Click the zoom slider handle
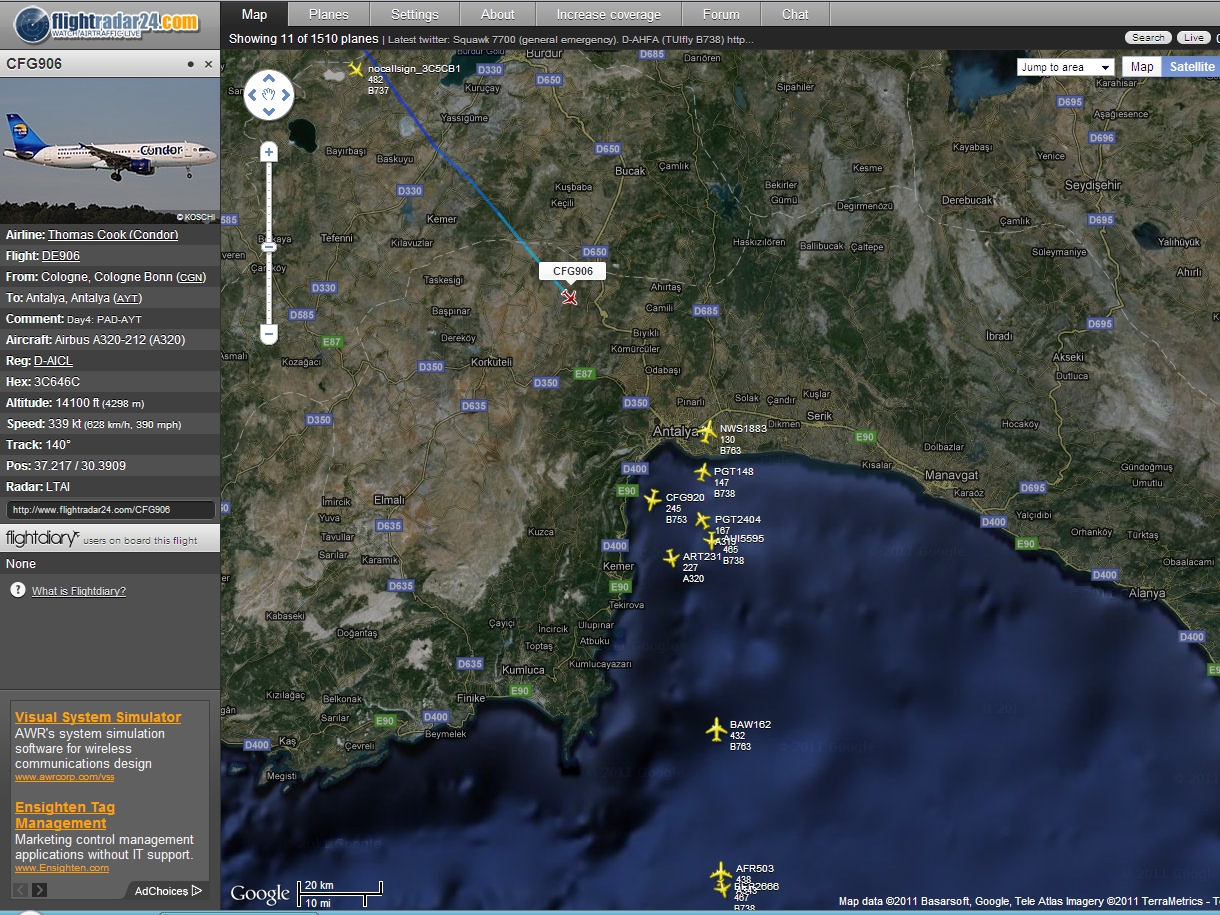 (268, 246)
